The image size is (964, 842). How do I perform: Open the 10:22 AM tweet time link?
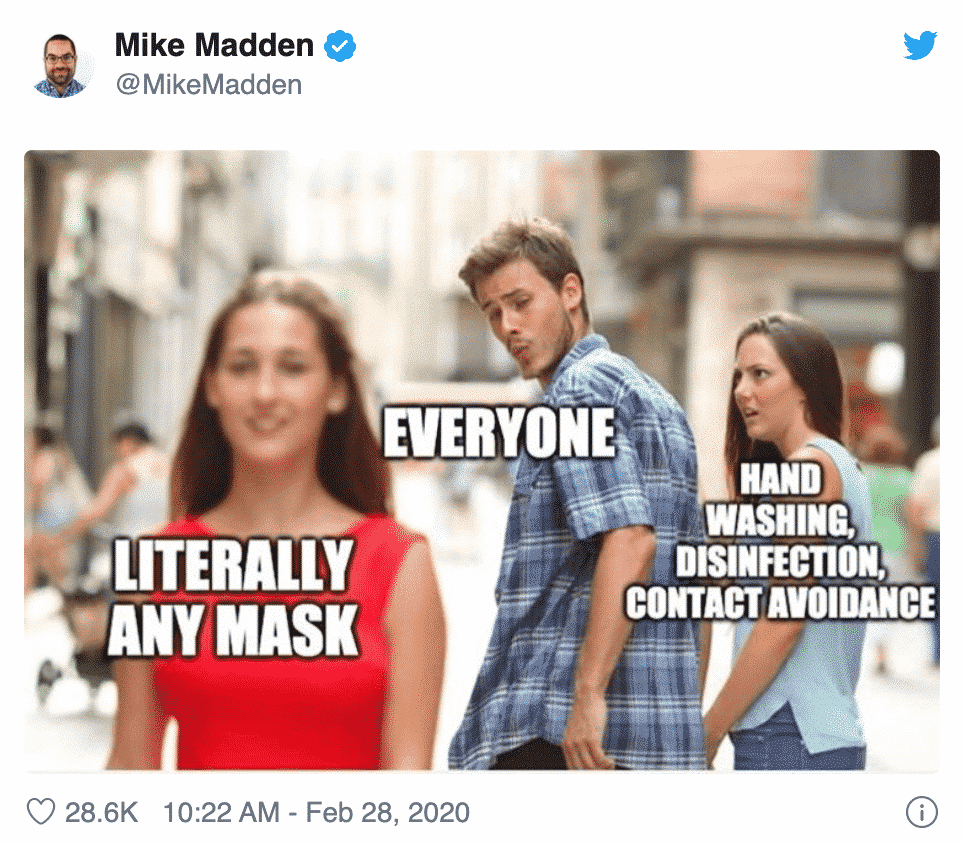[221, 812]
